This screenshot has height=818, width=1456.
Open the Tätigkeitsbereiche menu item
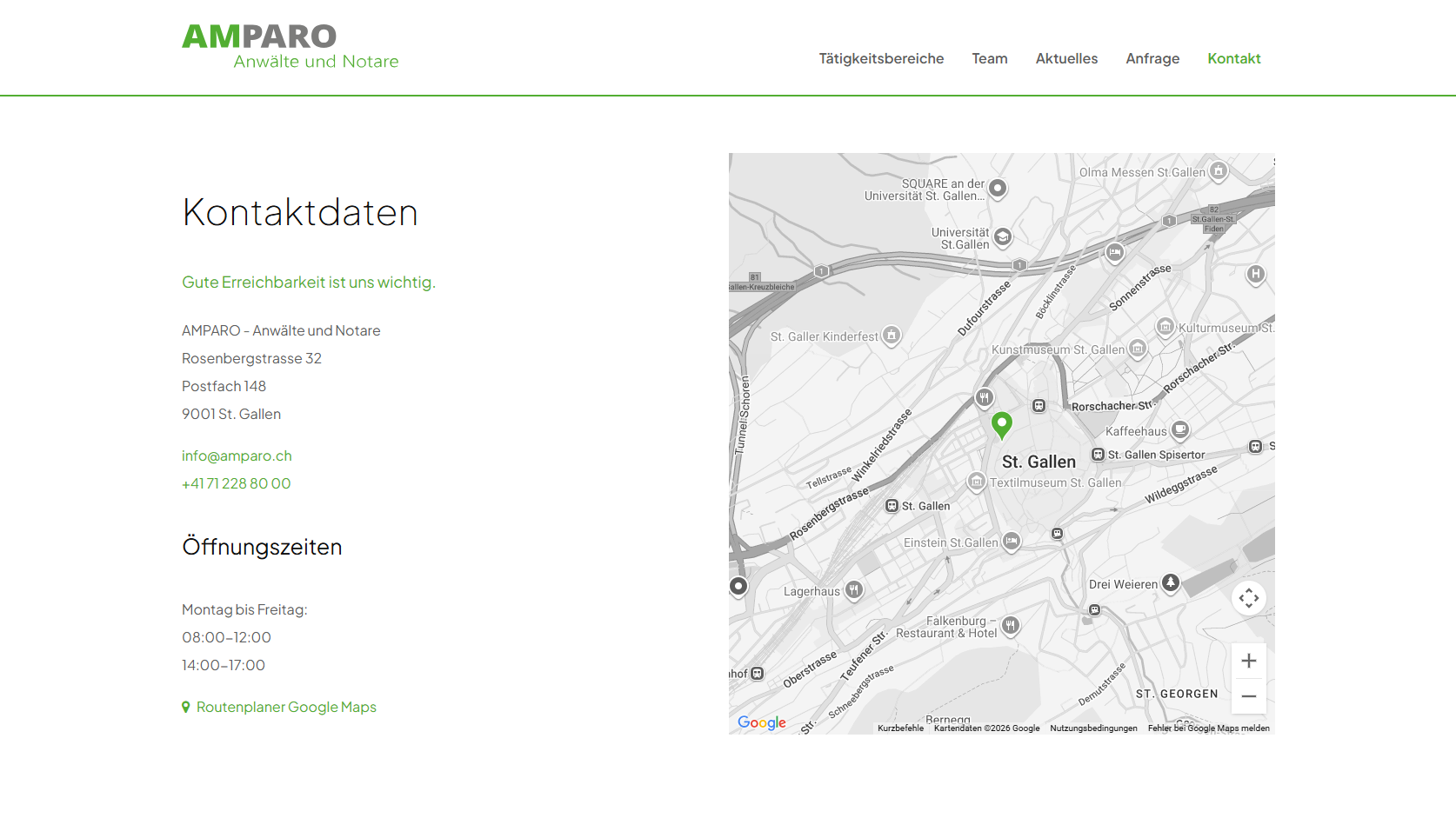coord(881,58)
